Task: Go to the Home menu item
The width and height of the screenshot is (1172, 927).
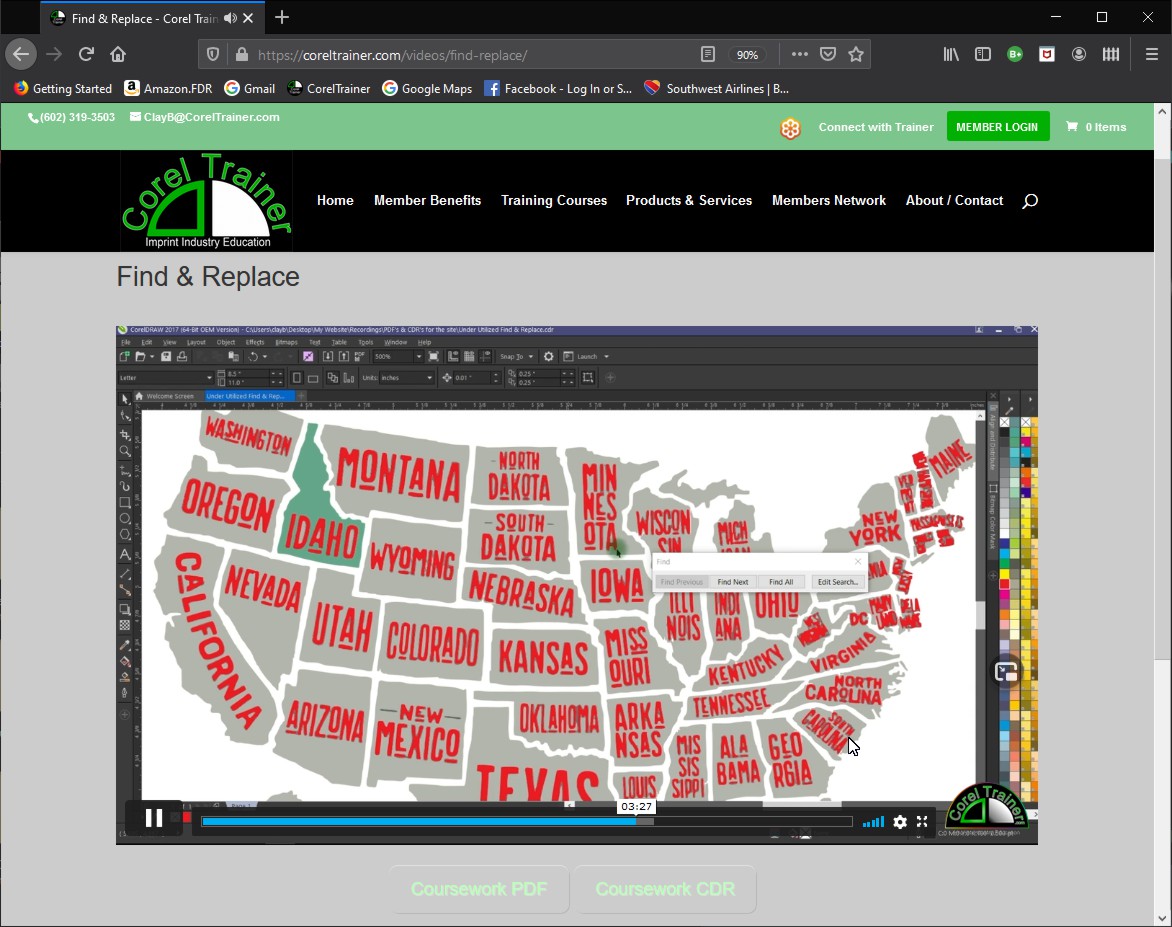Action: click(x=335, y=200)
